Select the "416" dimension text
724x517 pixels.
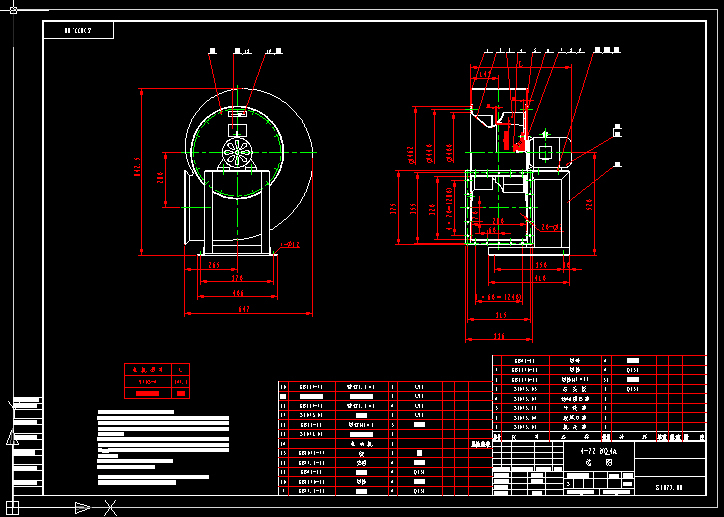click(x=540, y=278)
